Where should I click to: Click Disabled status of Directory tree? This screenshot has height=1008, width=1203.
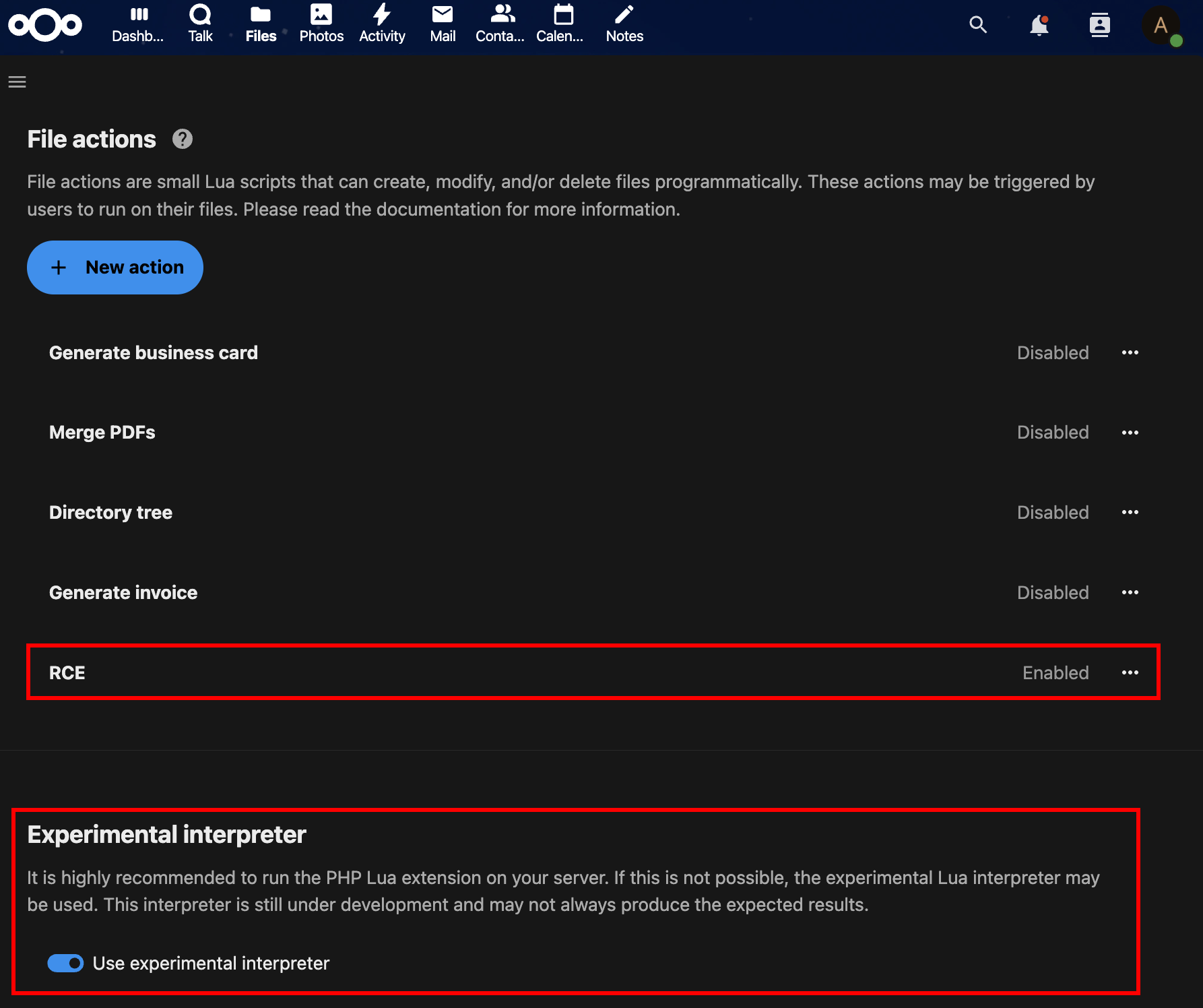[1053, 513]
